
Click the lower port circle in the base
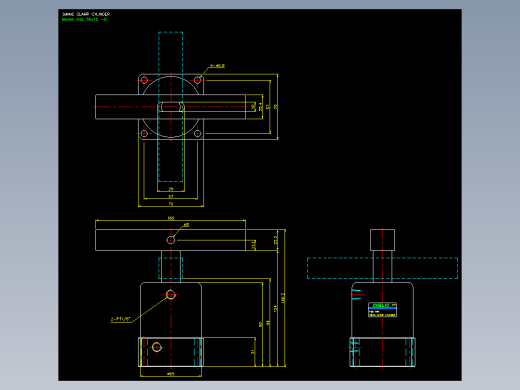(157, 347)
